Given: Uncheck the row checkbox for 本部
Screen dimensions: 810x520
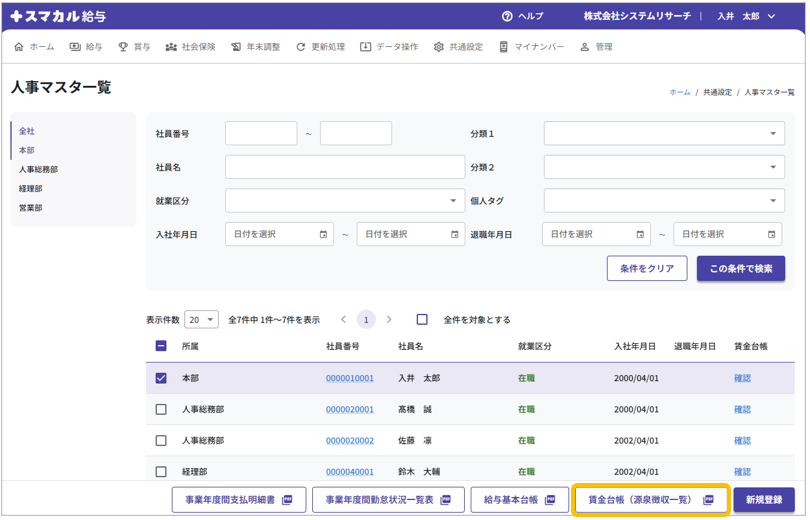Looking at the screenshot, I should (x=161, y=378).
